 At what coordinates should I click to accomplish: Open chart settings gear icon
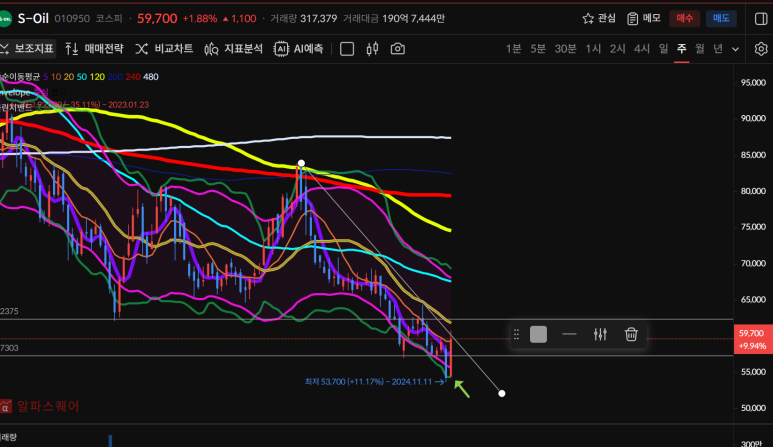[x=761, y=49]
